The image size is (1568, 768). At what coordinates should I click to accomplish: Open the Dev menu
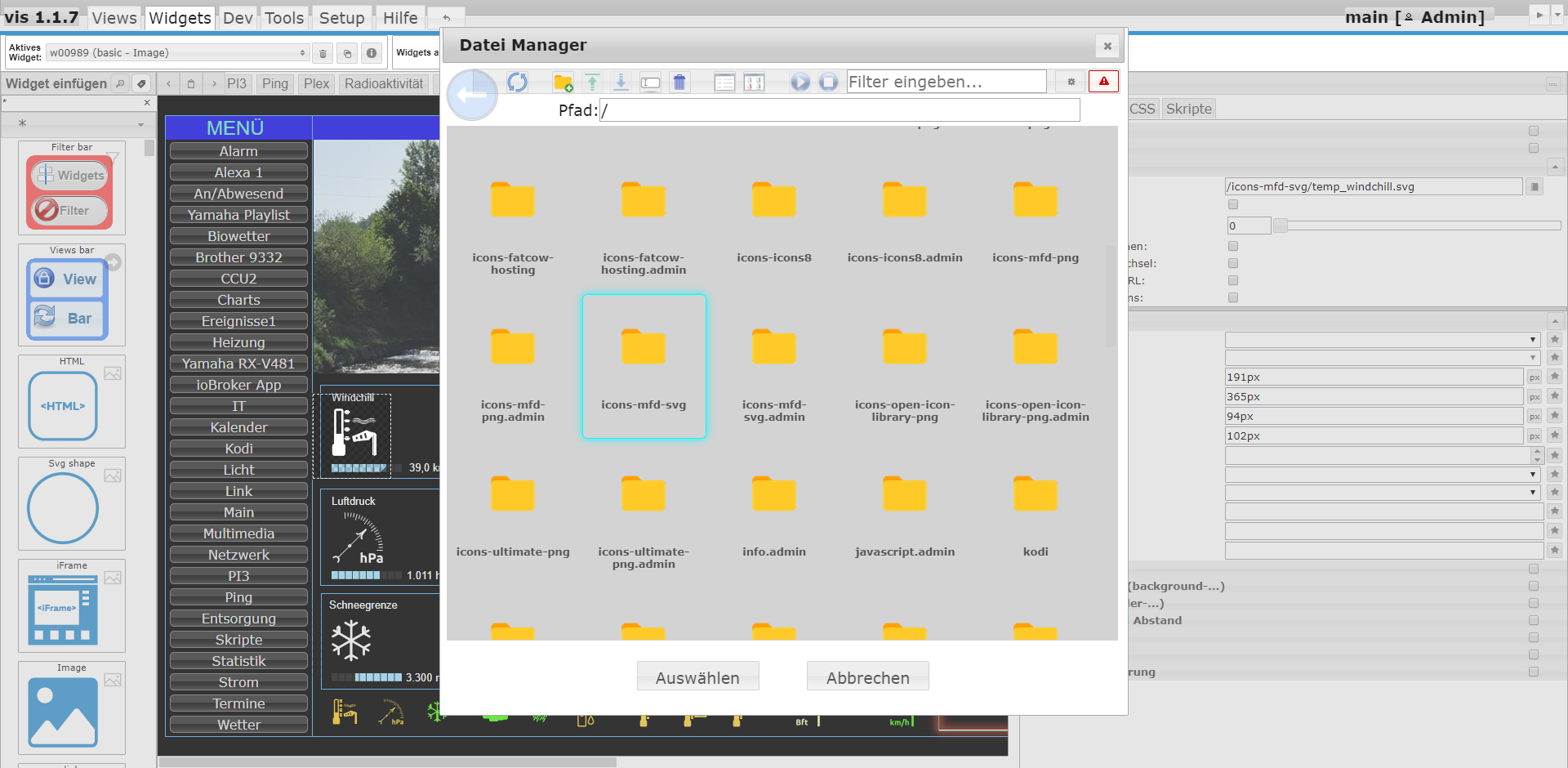click(x=238, y=18)
